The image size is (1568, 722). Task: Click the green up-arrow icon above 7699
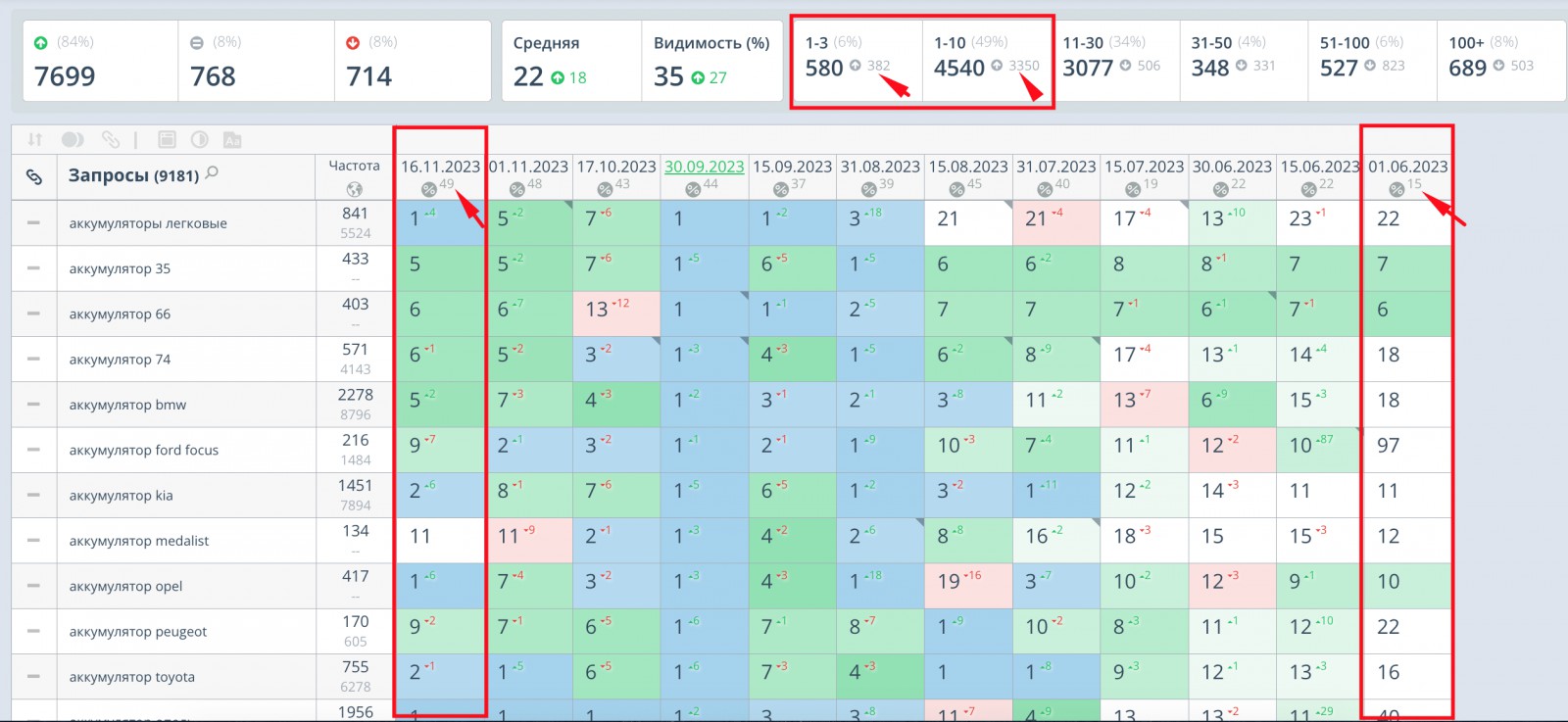click(x=41, y=42)
